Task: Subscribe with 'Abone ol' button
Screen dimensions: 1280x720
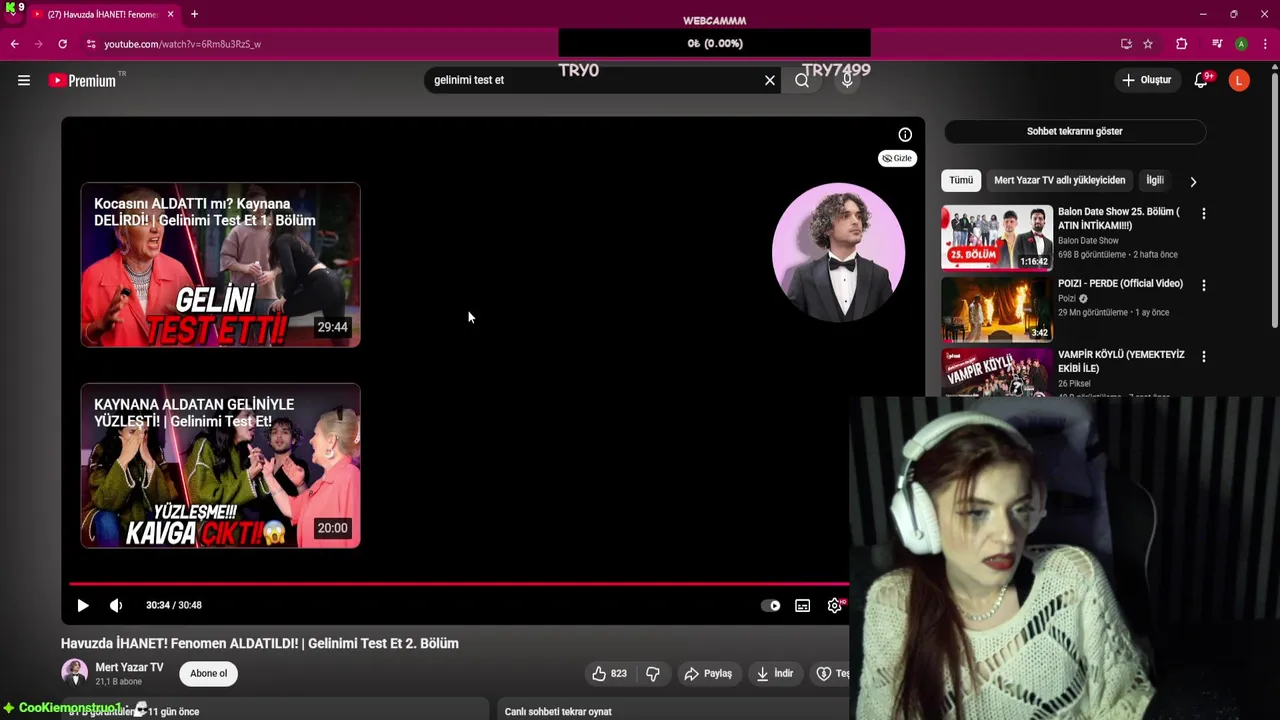Action: [x=209, y=673]
